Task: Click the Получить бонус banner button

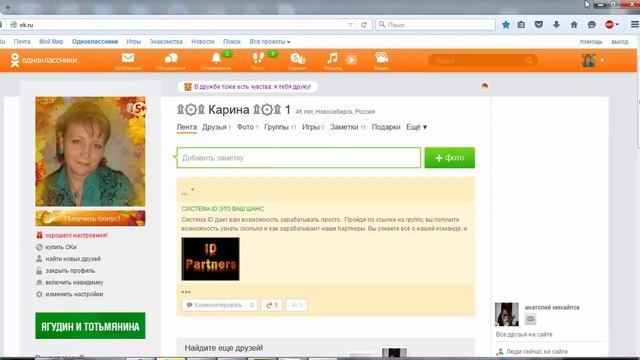Action: click(x=90, y=218)
